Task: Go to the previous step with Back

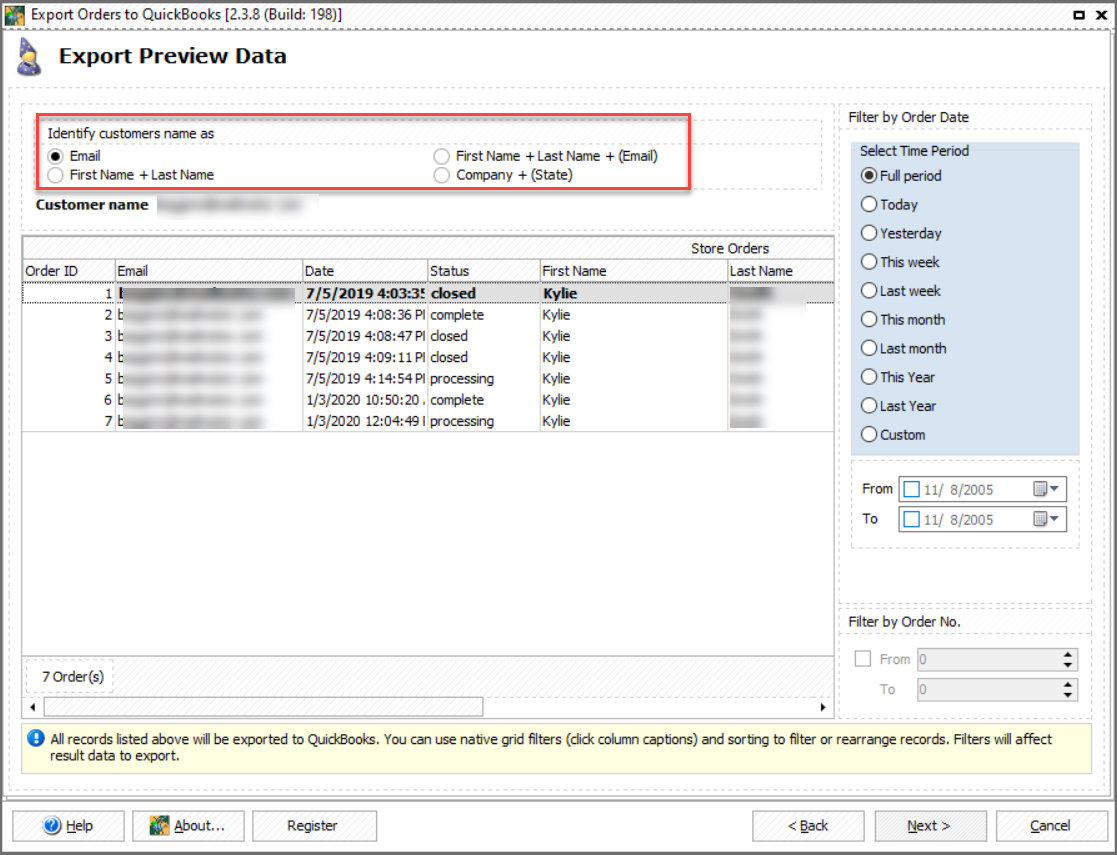Action: (808, 825)
